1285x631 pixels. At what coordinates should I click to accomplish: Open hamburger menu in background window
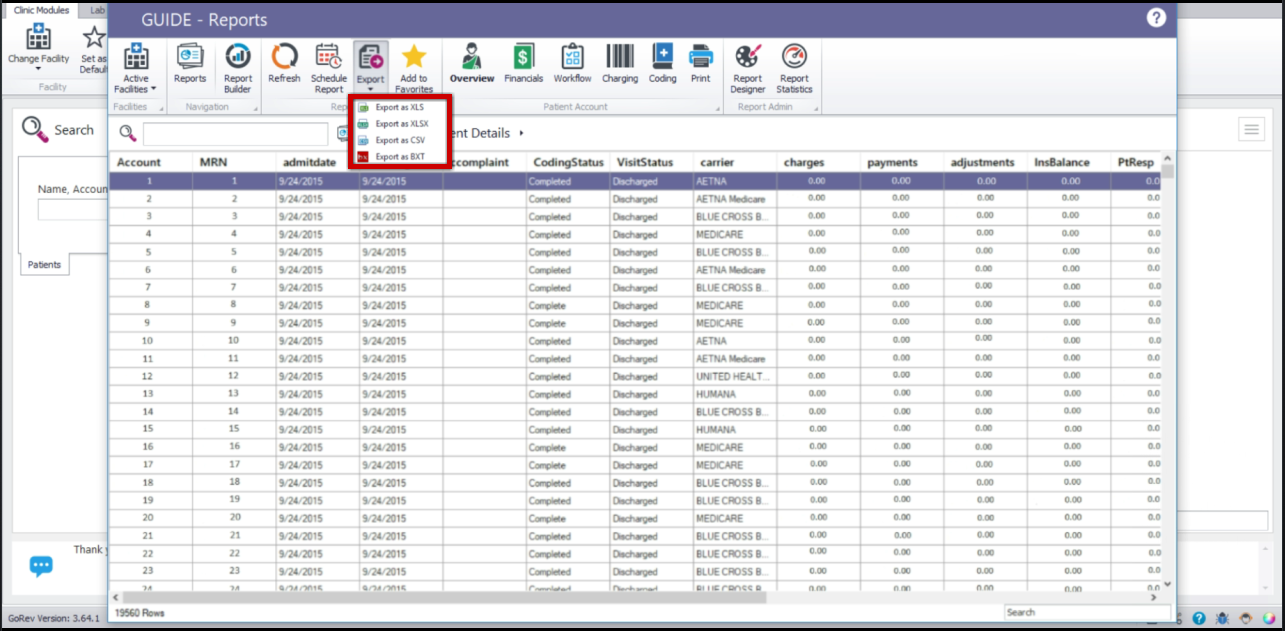[1251, 129]
